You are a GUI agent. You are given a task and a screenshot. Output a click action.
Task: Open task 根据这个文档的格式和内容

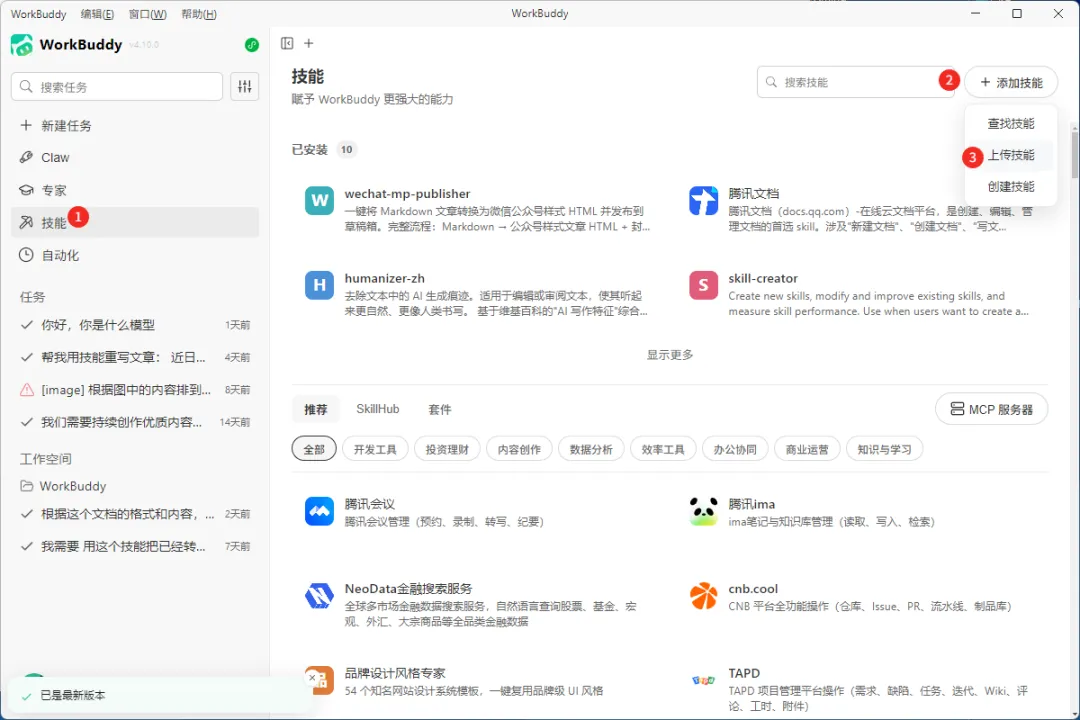click(x=135, y=514)
